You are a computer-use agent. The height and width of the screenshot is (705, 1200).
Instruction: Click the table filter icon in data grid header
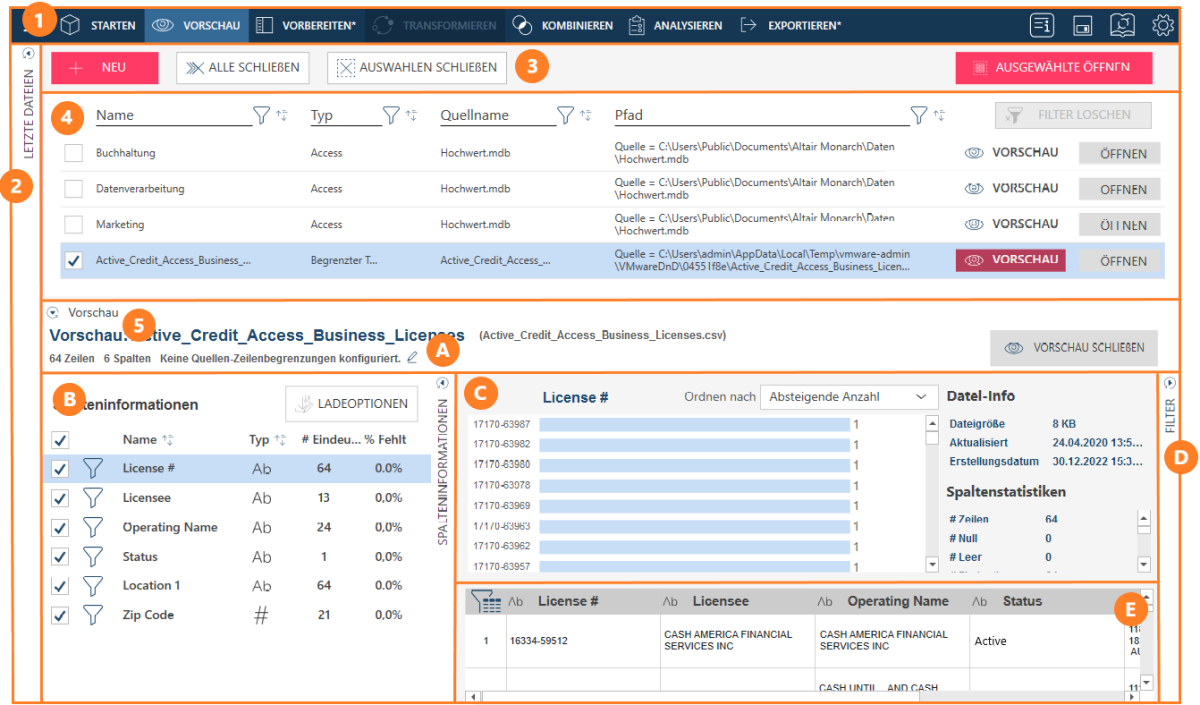pyautogui.click(x=485, y=601)
